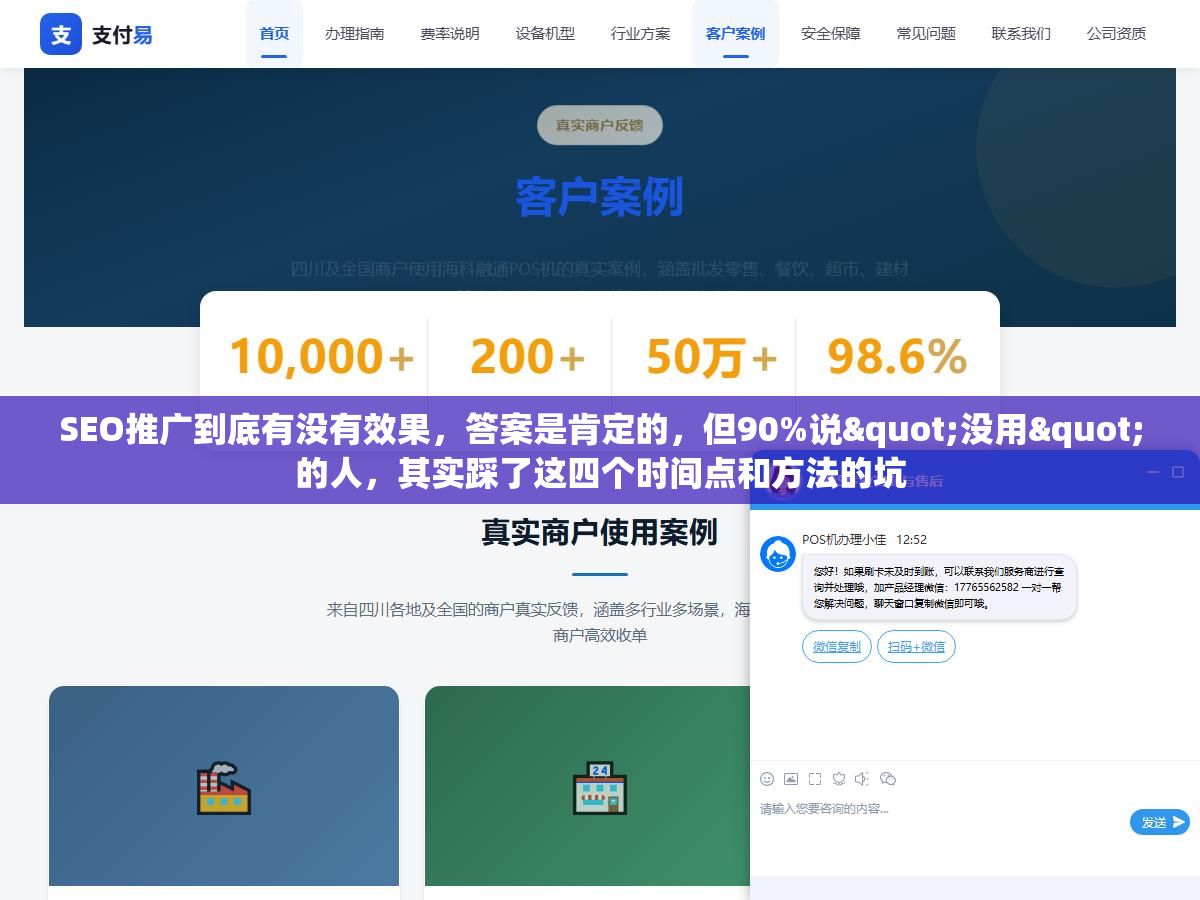Open 常见问题 navigation item
Image resolution: width=1200 pixels, height=900 pixels.
(926, 33)
